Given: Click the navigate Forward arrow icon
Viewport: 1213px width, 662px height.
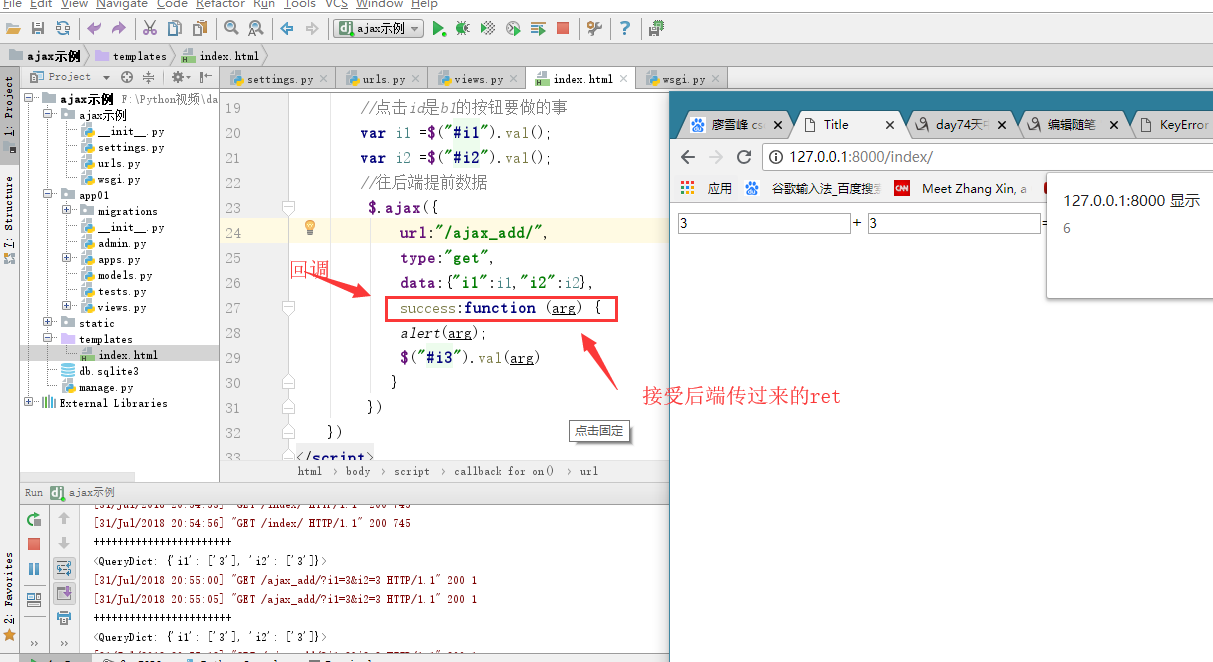Looking at the screenshot, I should [x=312, y=28].
